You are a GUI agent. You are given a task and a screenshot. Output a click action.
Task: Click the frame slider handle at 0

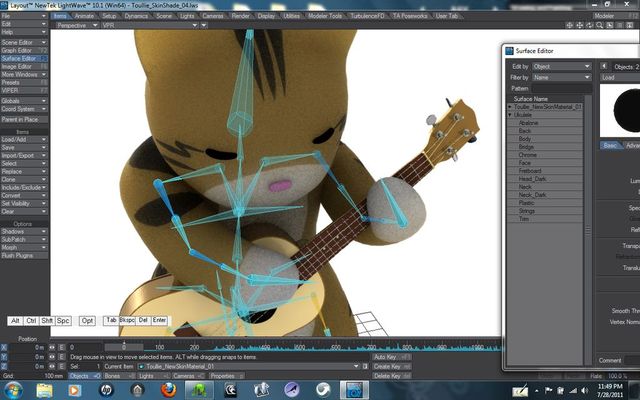click(x=124, y=347)
